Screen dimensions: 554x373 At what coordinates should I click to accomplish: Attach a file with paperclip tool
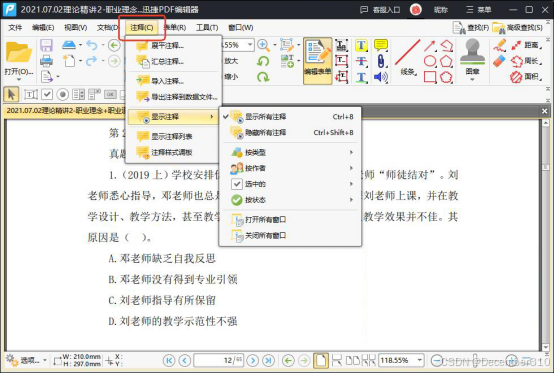(381, 61)
